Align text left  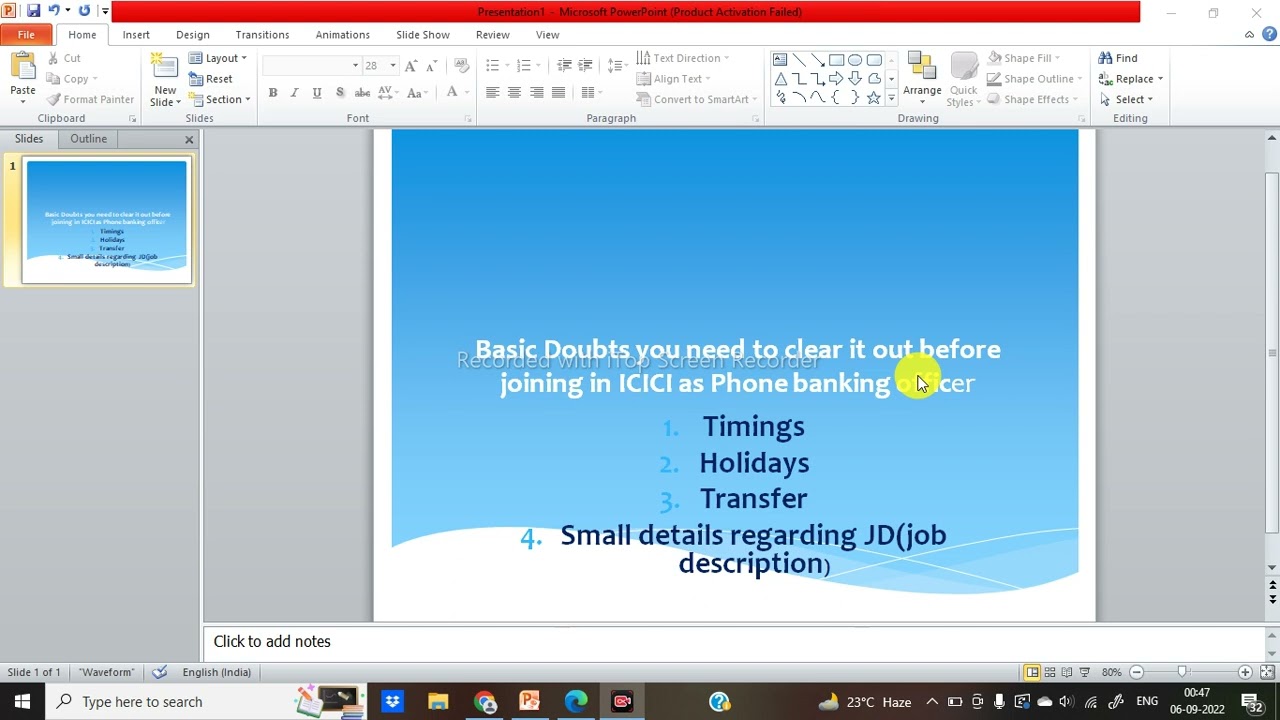tap(492, 93)
